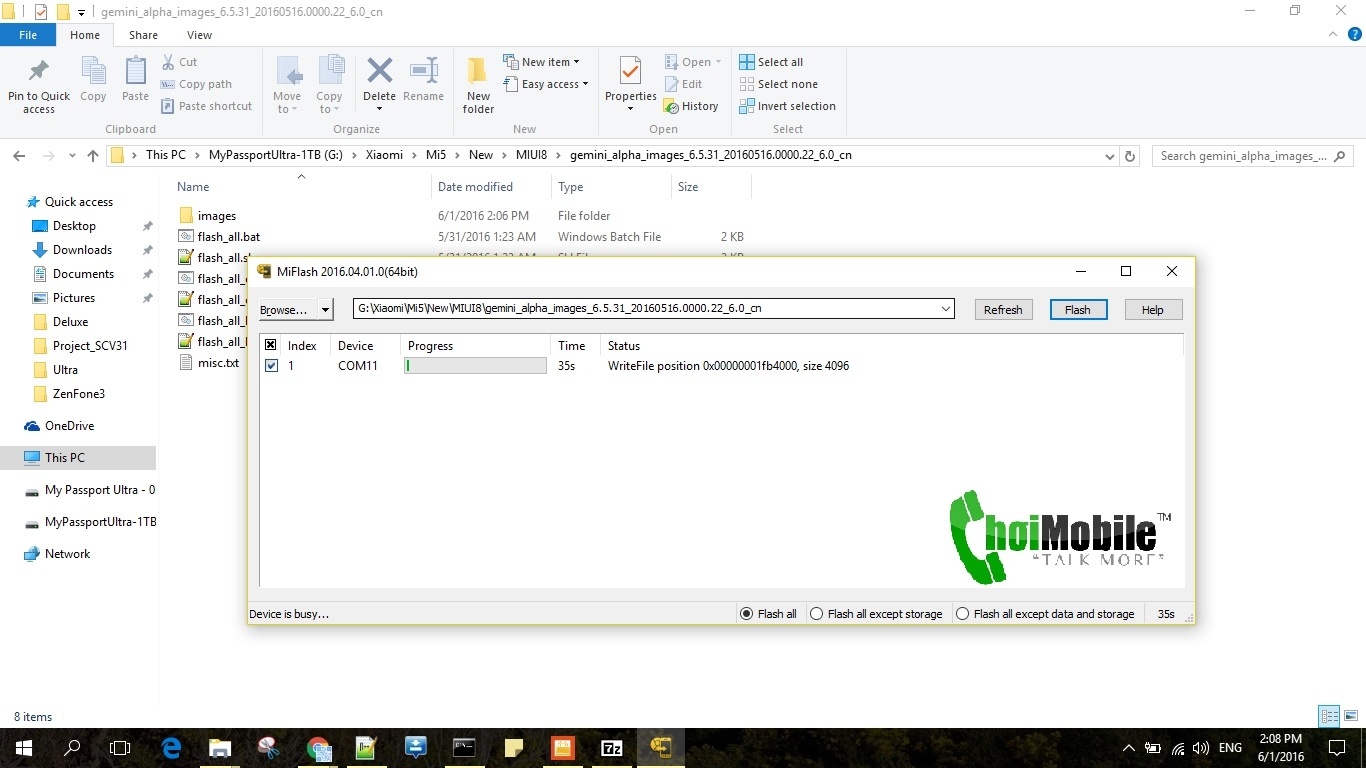Click the Flash button in MiFlash
The width and height of the screenshot is (1366, 768).
[1078, 310]
